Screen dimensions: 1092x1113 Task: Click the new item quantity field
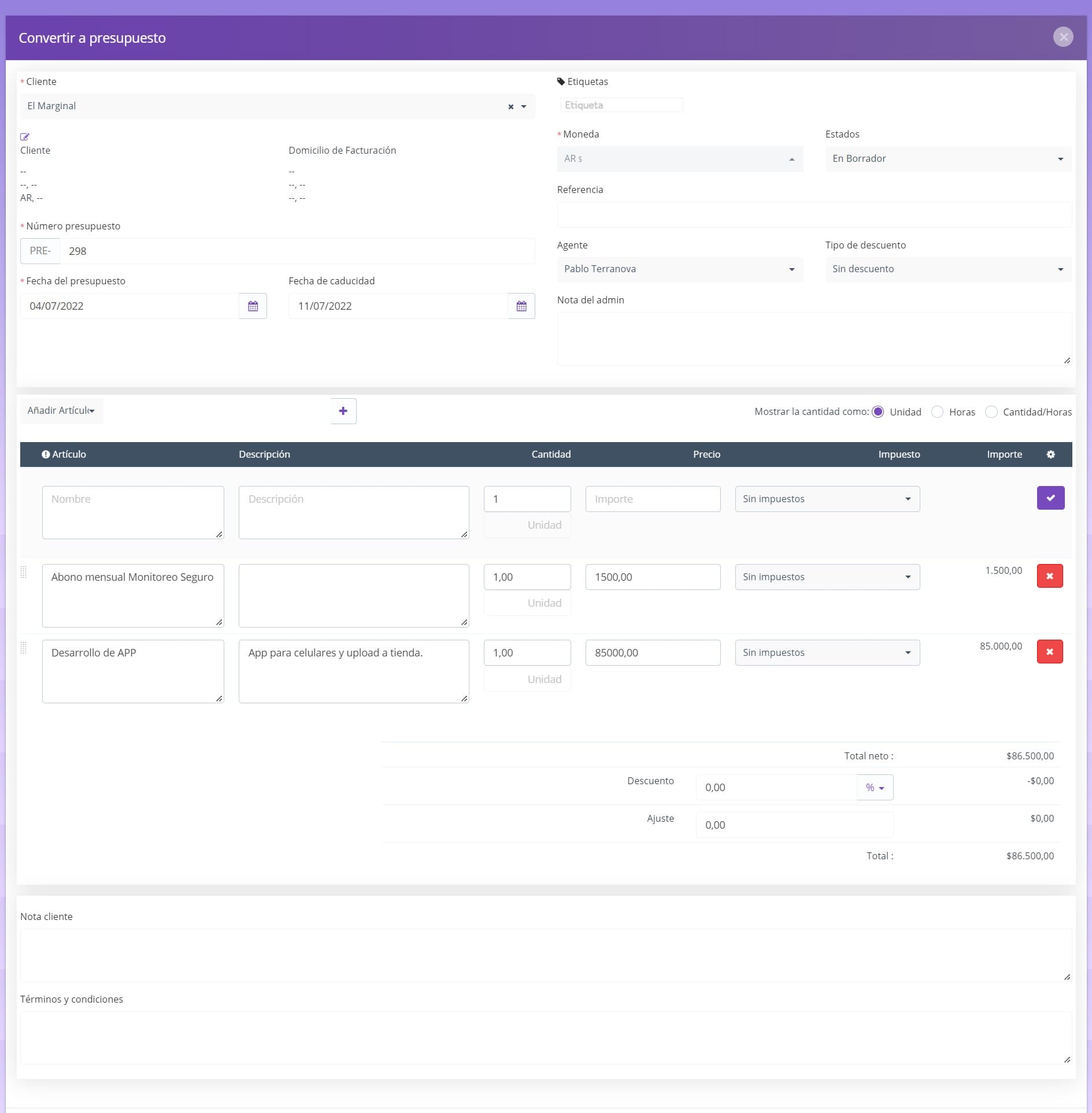pos(527,499)
